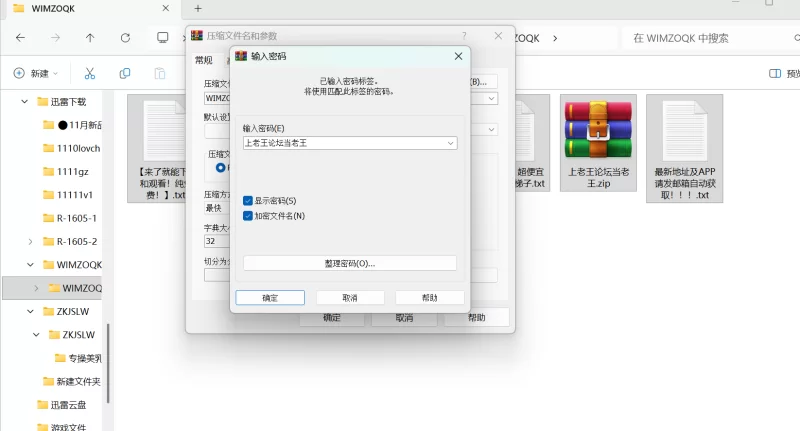This screenshot has width=800, height=431.
Task: Collapse the parent WIMZOQK folder
Action: coord(30,265)
